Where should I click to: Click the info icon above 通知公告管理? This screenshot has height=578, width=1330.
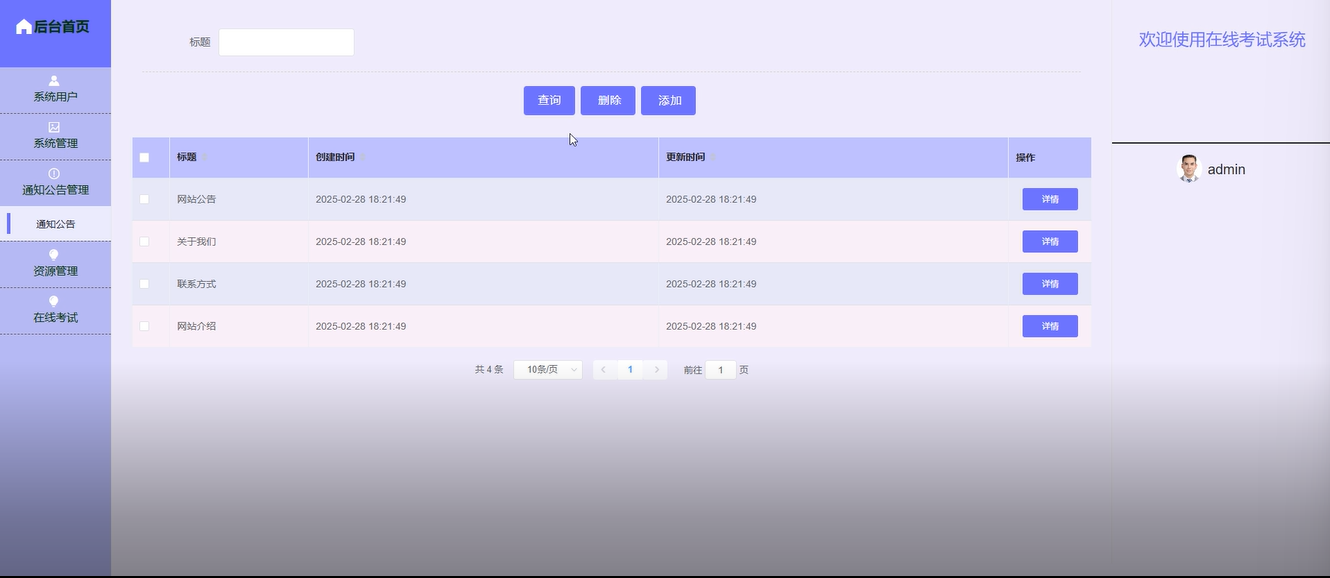[54, 174]
